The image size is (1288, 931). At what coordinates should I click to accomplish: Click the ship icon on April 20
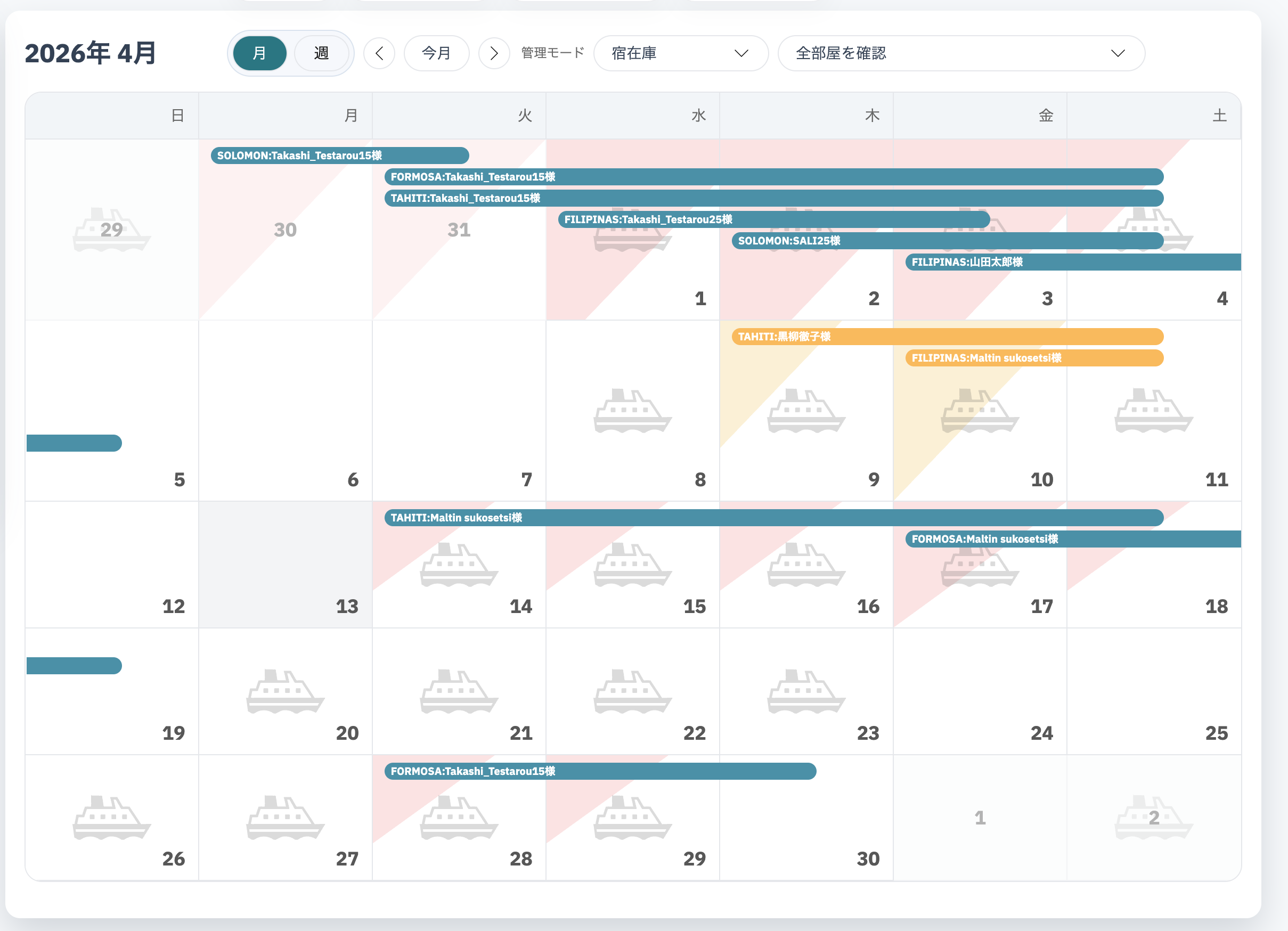pos(285,691)
